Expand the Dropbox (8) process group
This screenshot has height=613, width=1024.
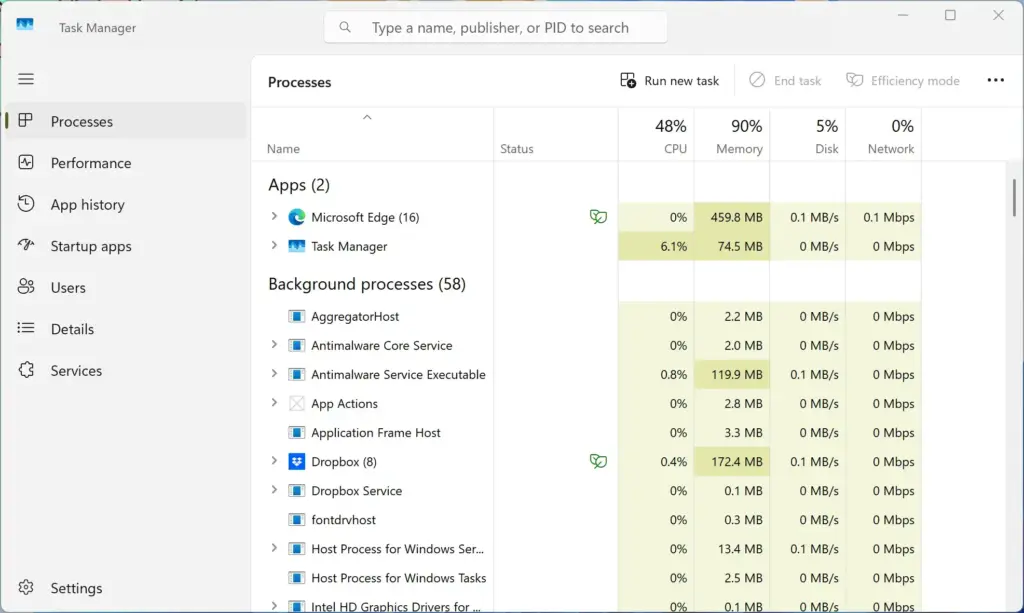[274, 461]
